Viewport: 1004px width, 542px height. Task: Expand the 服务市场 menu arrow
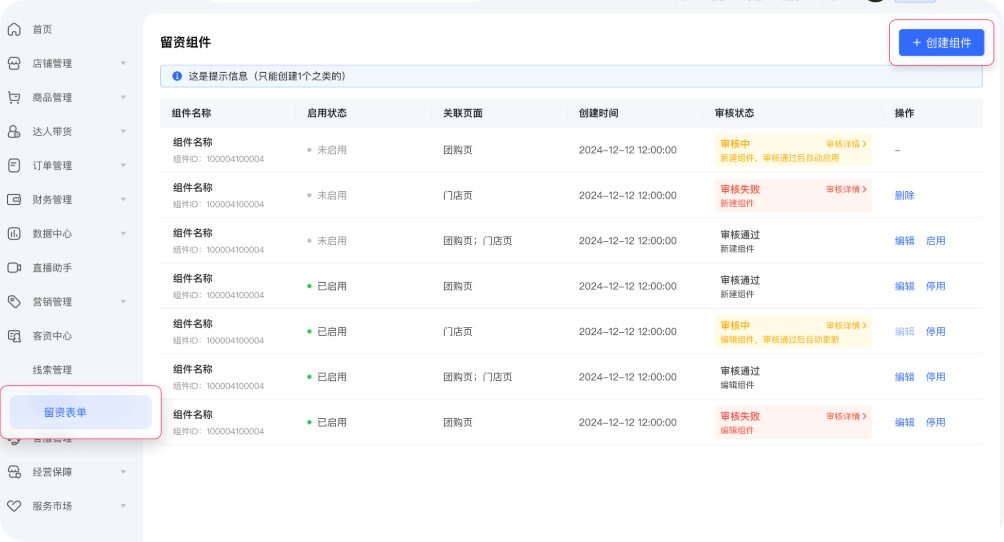point(123,505)
